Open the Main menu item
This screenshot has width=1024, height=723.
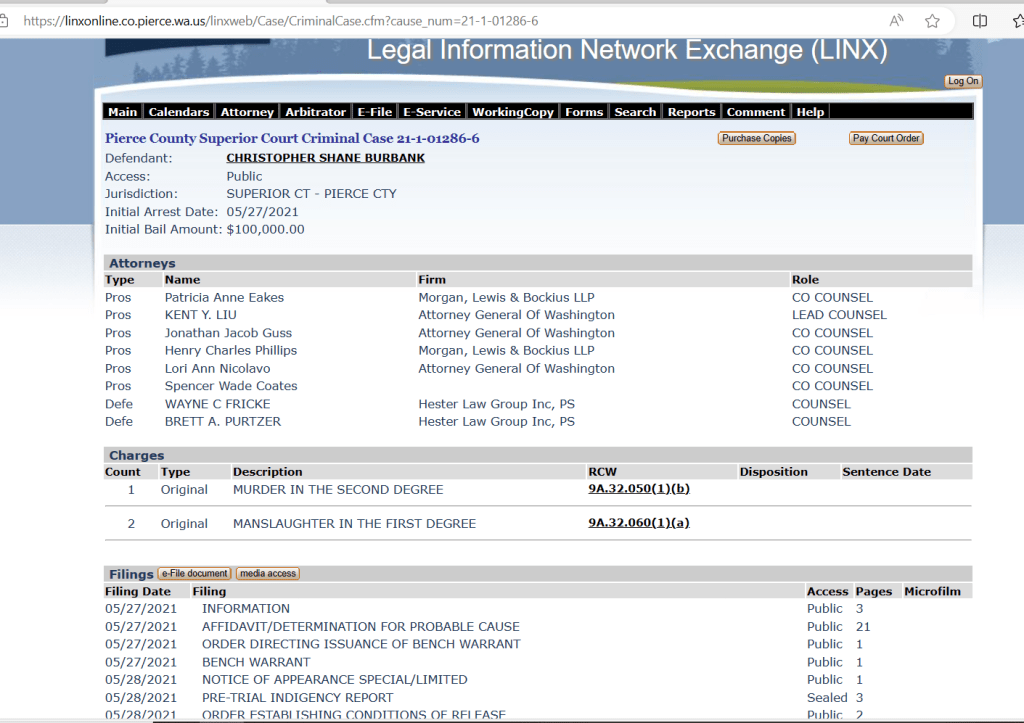123,112
